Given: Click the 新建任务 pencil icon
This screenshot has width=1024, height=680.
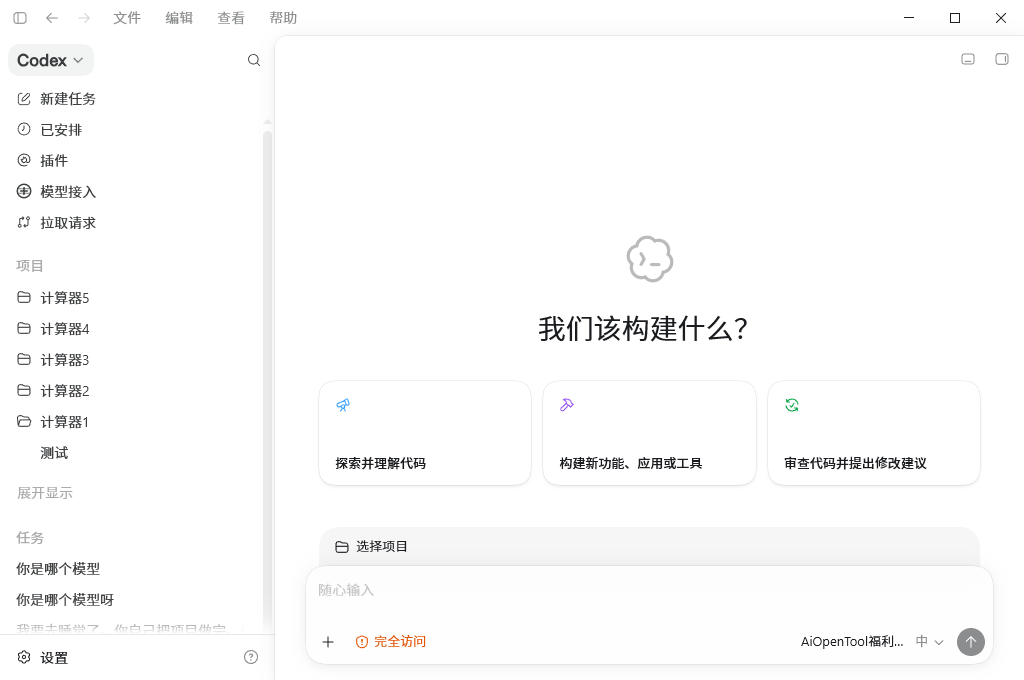Looking at the screenshot, I should pos(24,99).
